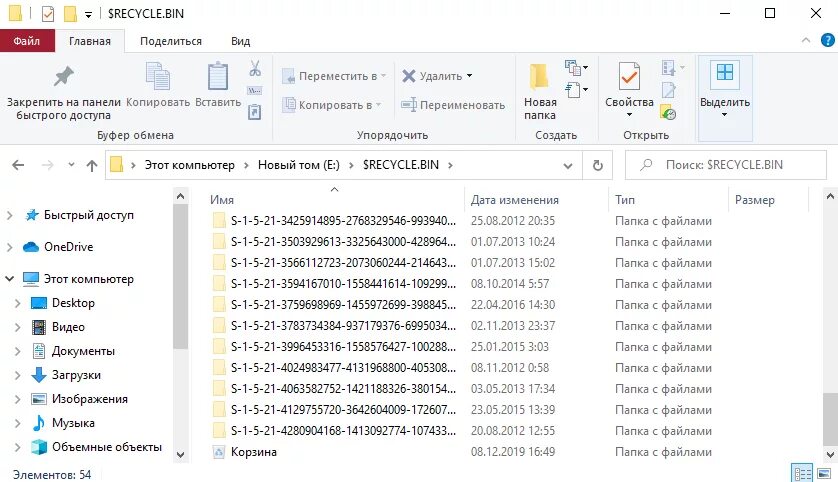Select folder S-1-5-21-3425914895-2768329546
This screenshot has height=482, width=838.
pyautogui.click(x=343, y=221)
